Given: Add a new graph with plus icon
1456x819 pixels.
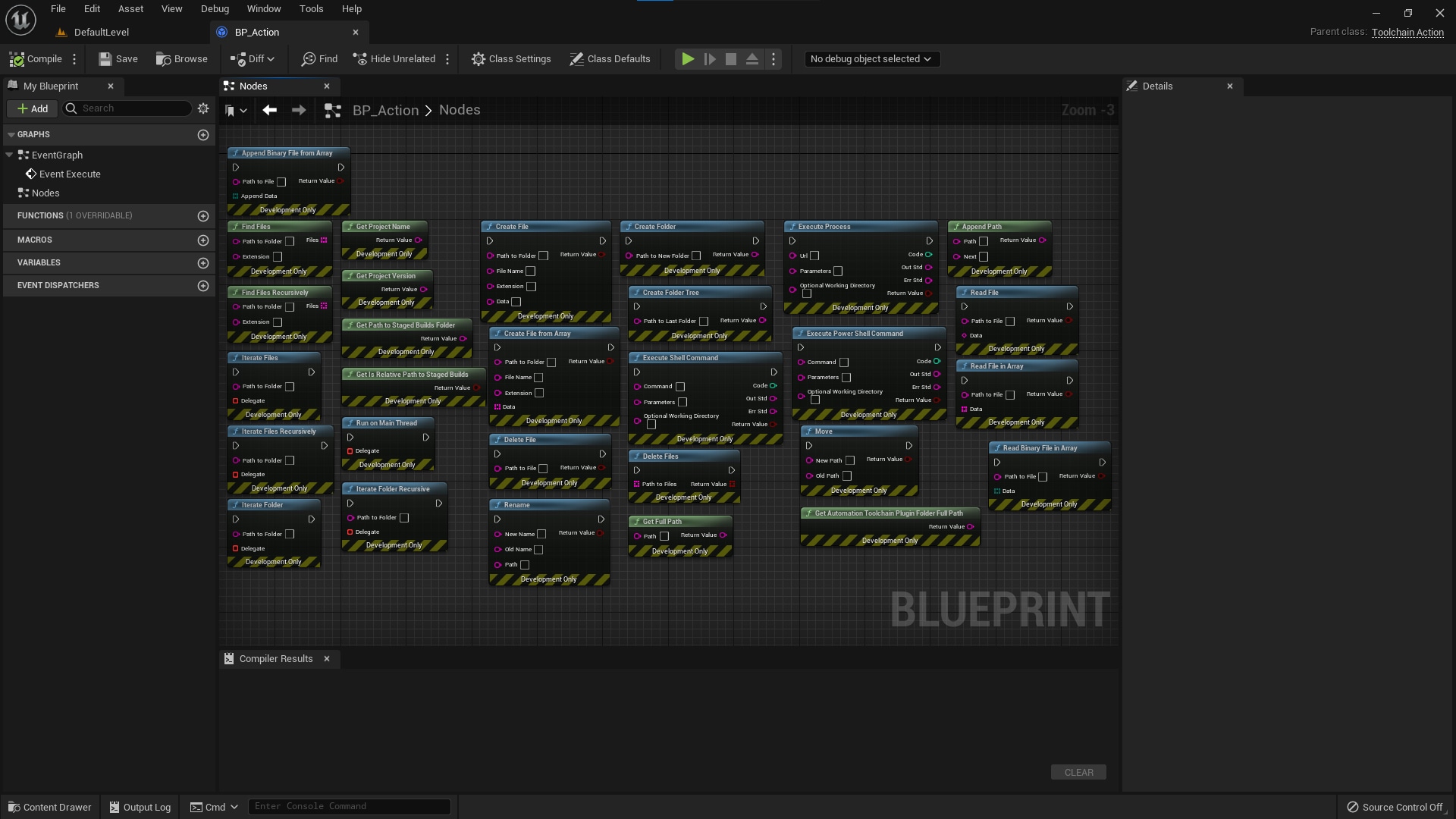Looking at the screenshot, I should point(203,135).
